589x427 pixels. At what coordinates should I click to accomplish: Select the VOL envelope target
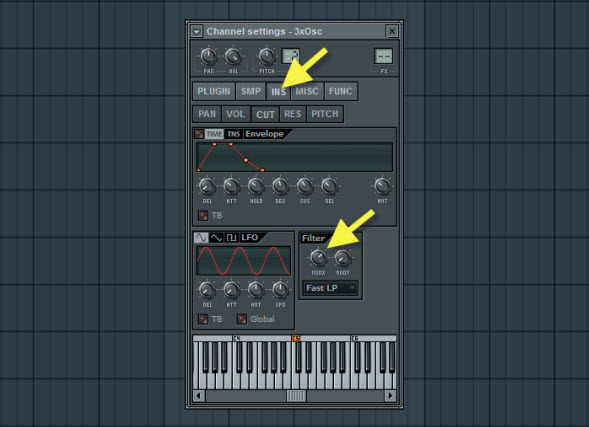click(236, 114)
